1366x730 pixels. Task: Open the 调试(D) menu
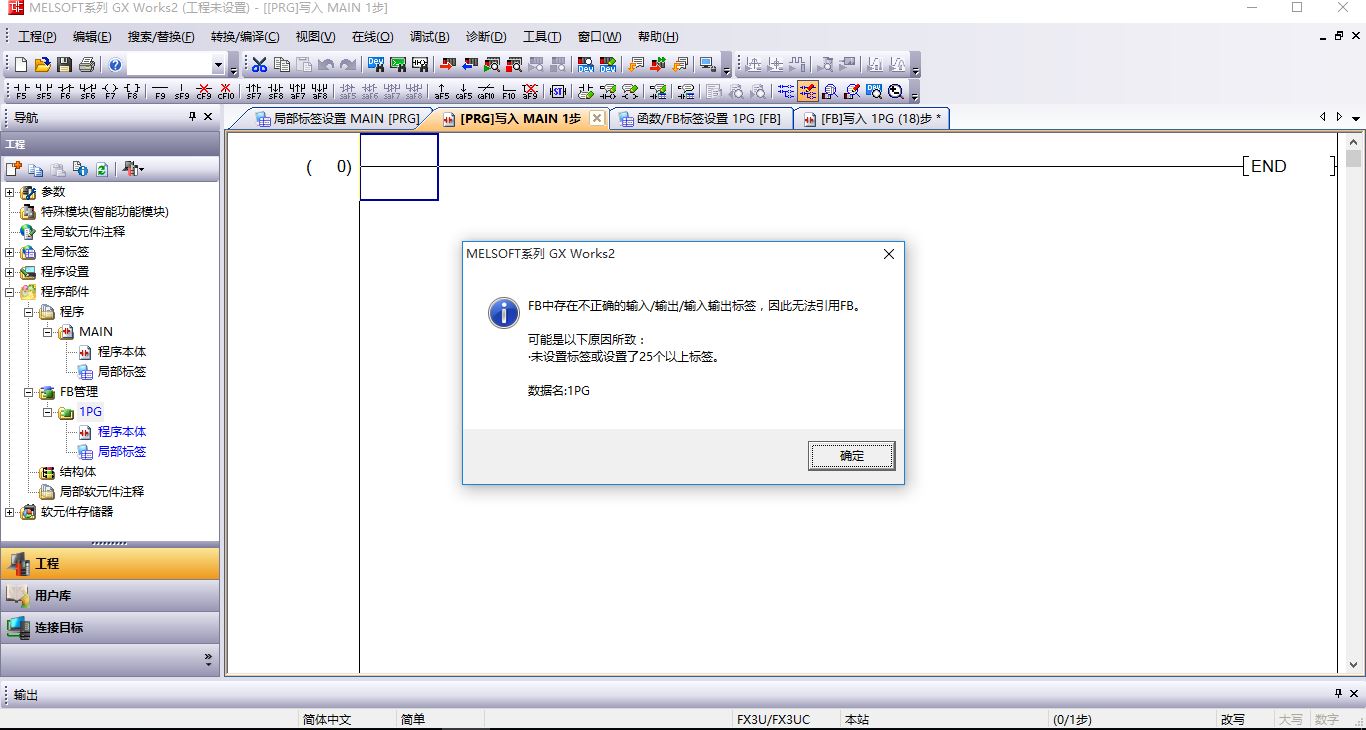click(x=429, y=37)
